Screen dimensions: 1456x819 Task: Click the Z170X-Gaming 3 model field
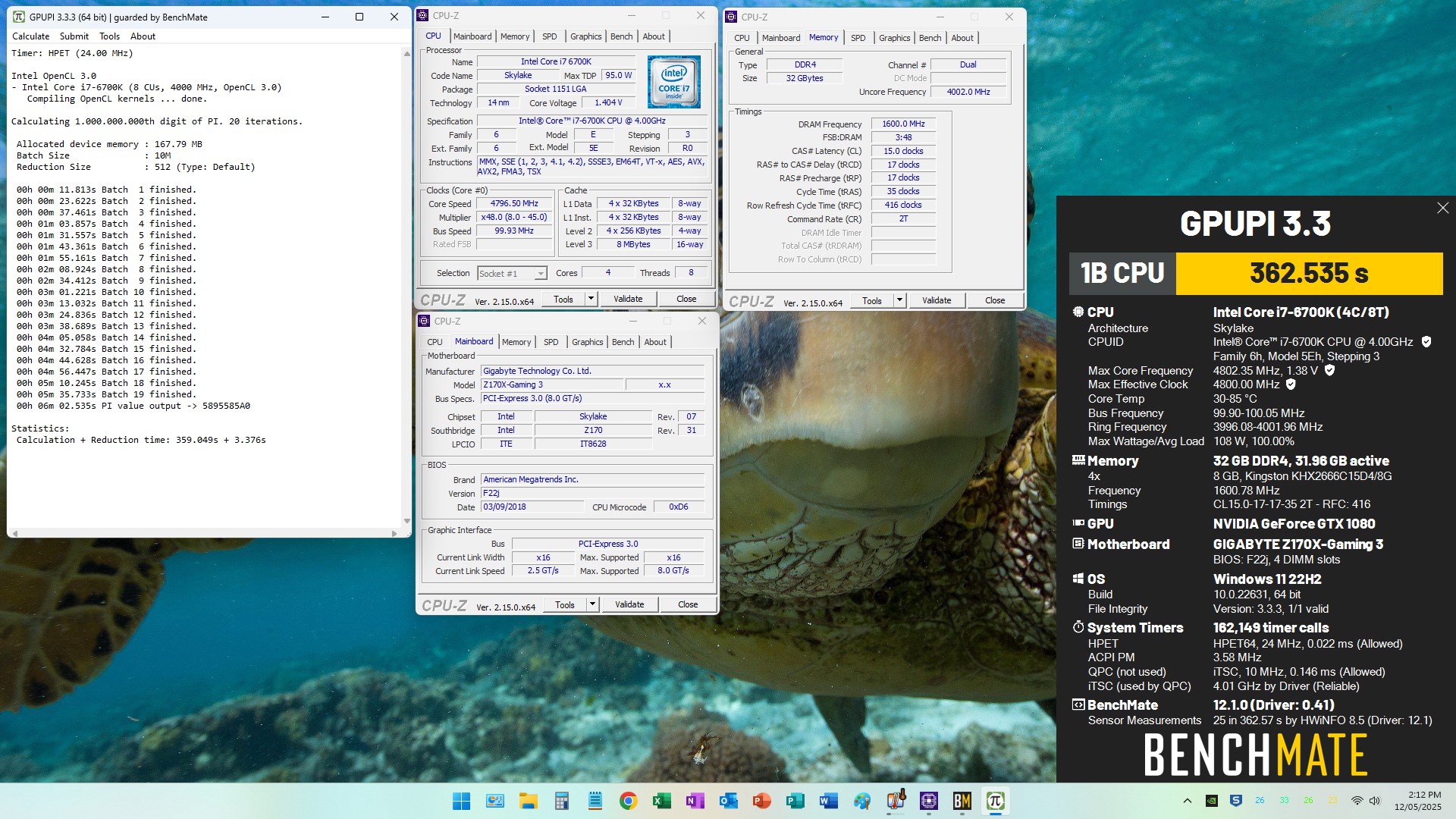point(552,384)
